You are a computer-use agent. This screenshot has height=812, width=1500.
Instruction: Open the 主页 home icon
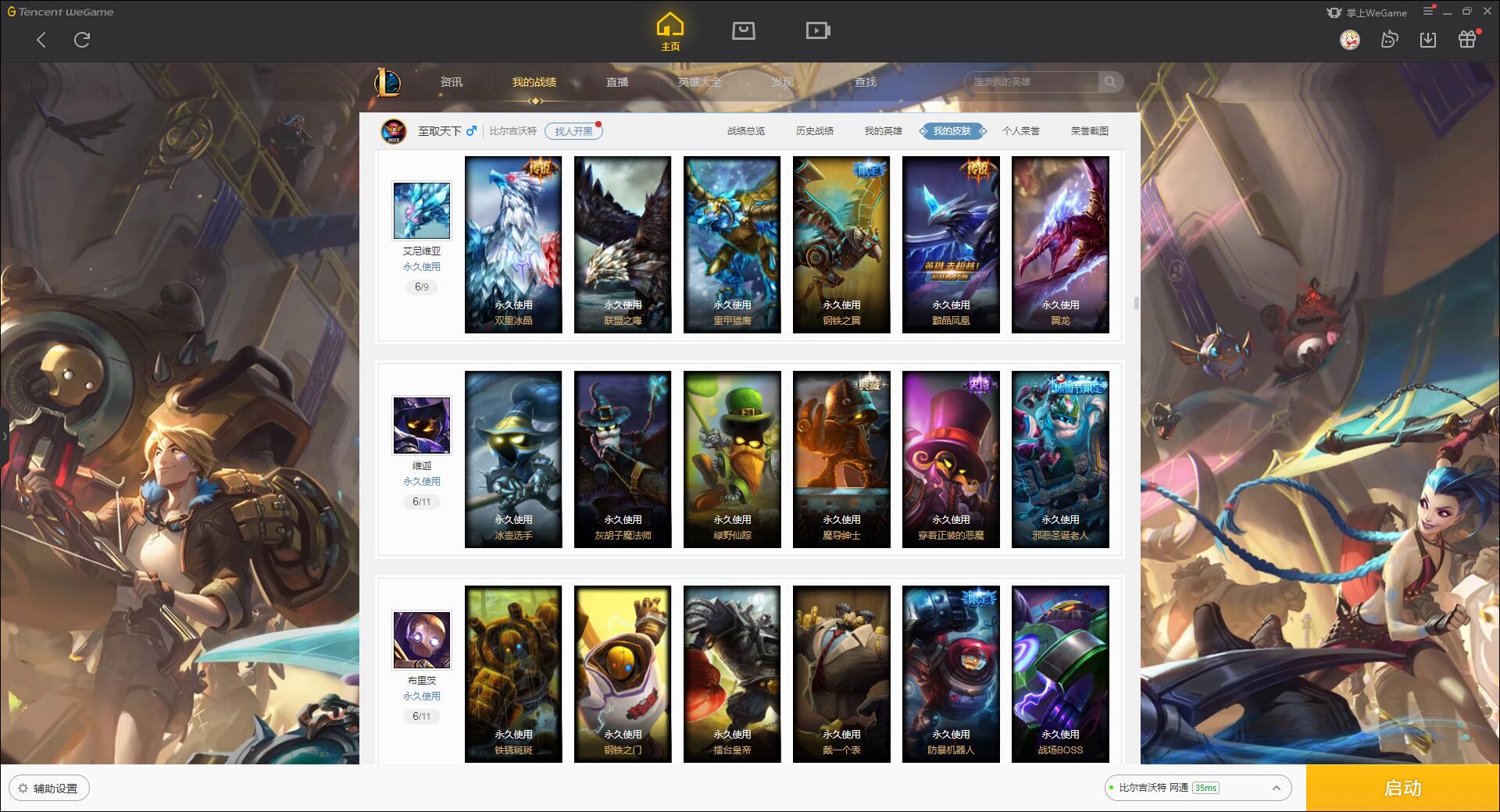click(670, 32)
